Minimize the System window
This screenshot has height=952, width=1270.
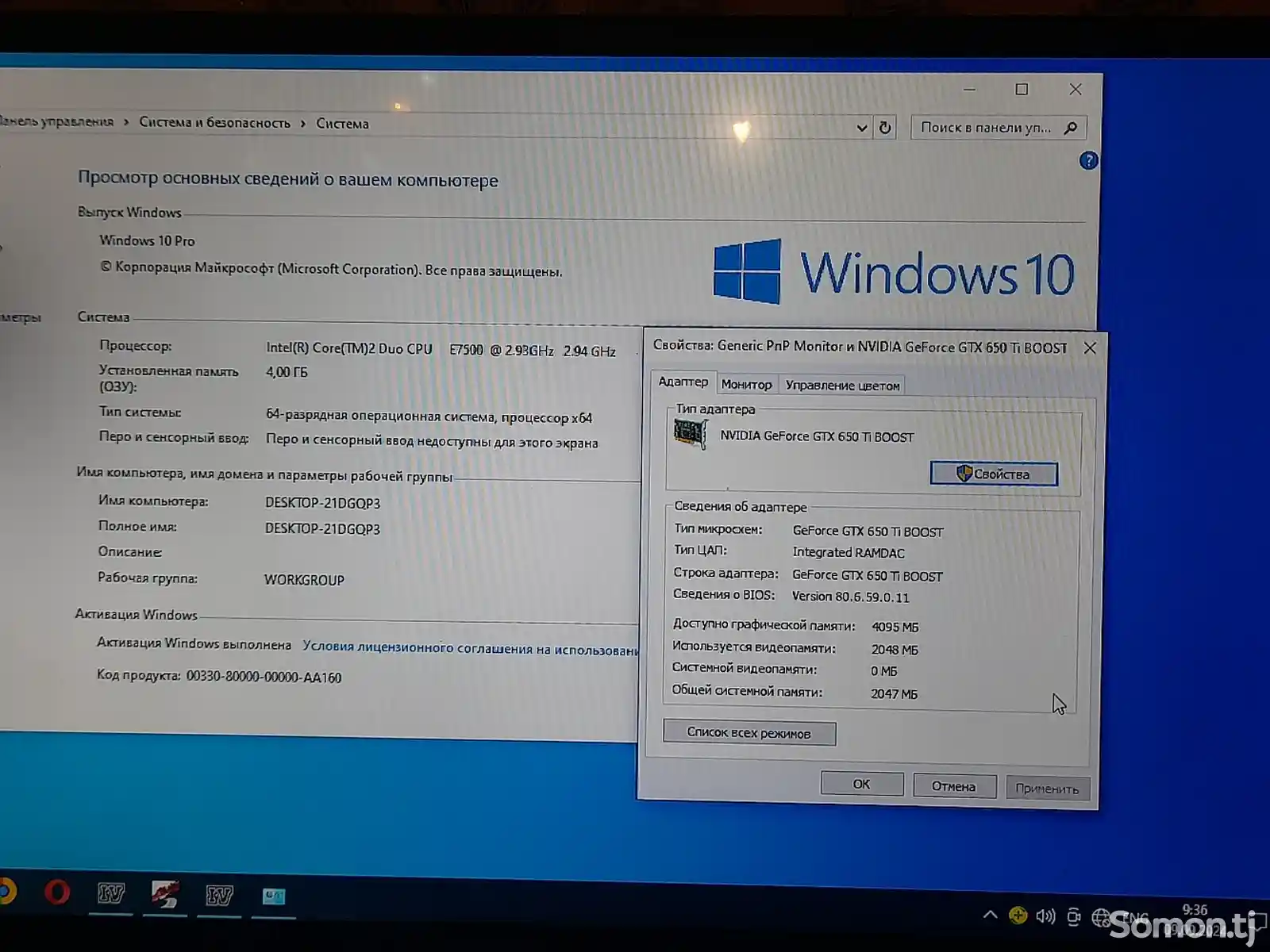tap(969, 90)
